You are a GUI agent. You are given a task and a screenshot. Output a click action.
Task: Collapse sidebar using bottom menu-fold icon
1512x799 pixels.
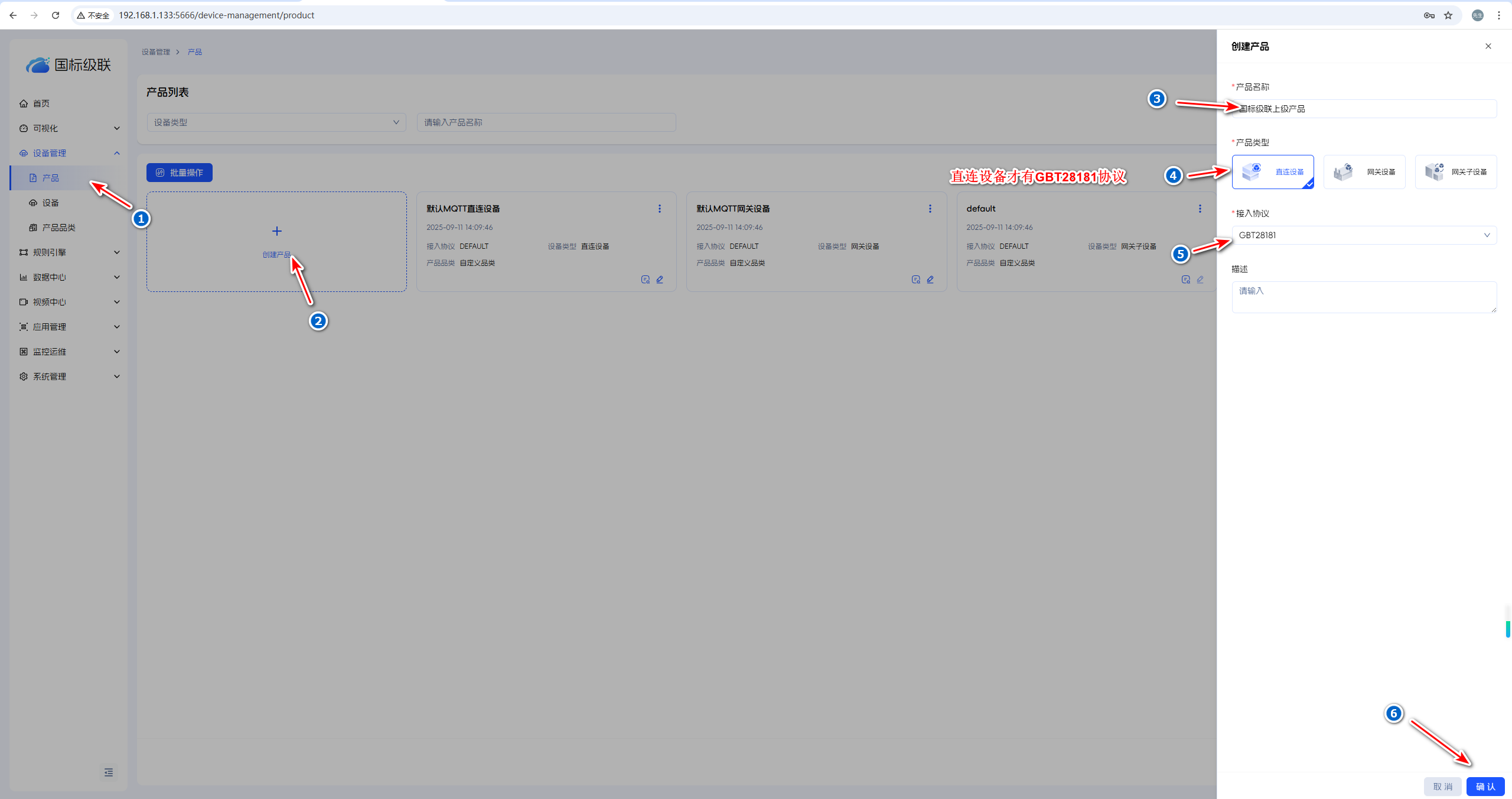(109, 772)
